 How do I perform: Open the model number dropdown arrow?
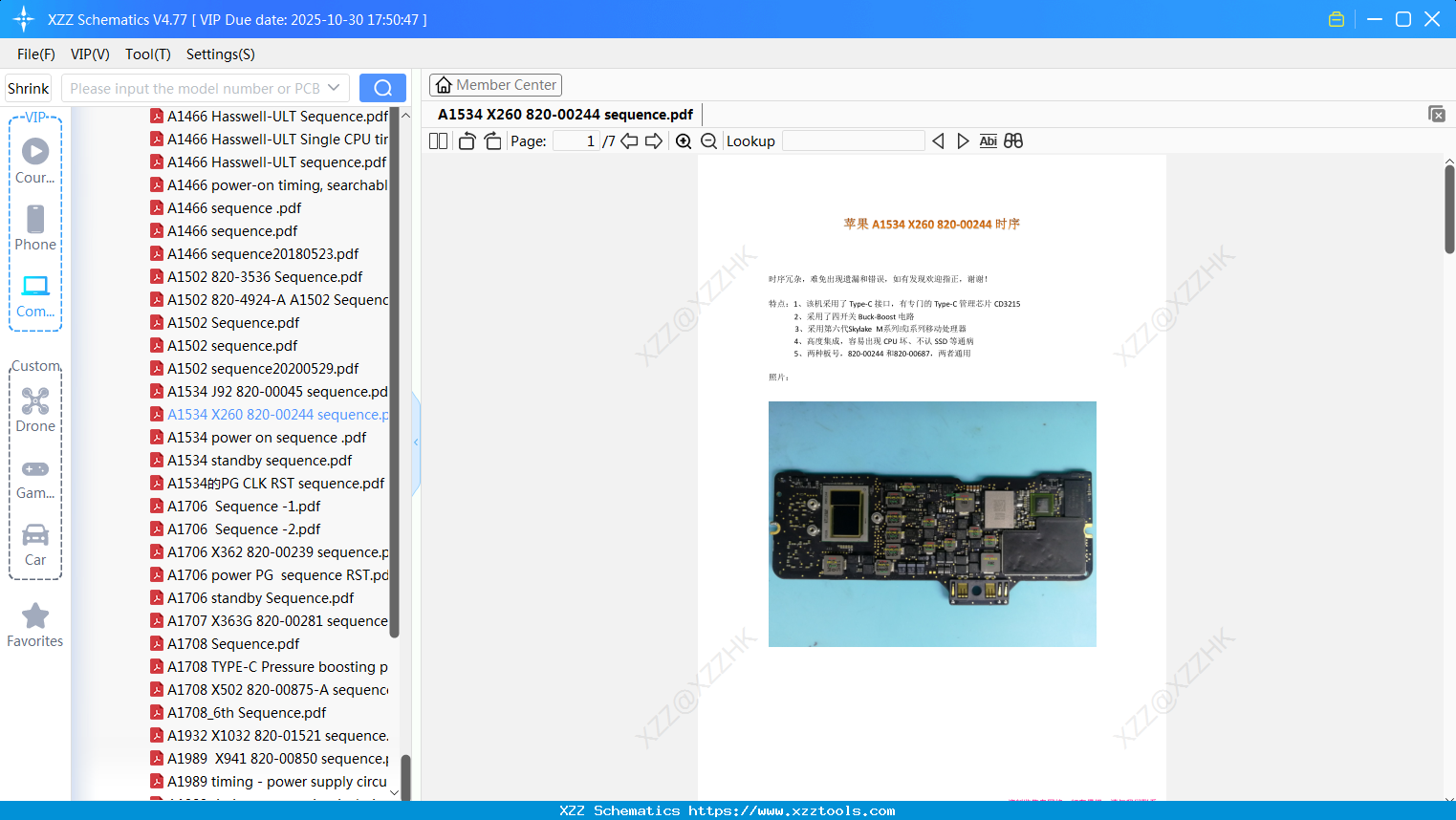click(334, 88)
